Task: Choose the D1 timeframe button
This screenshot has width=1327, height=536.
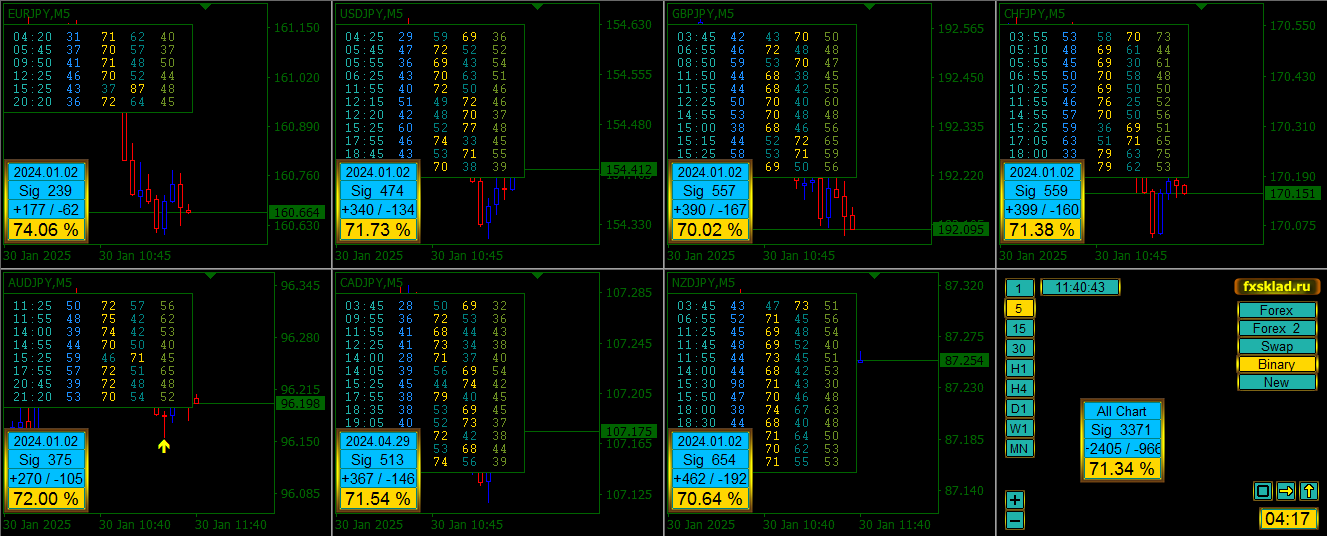Action: pyautogui.click(x=1019, y=408)
